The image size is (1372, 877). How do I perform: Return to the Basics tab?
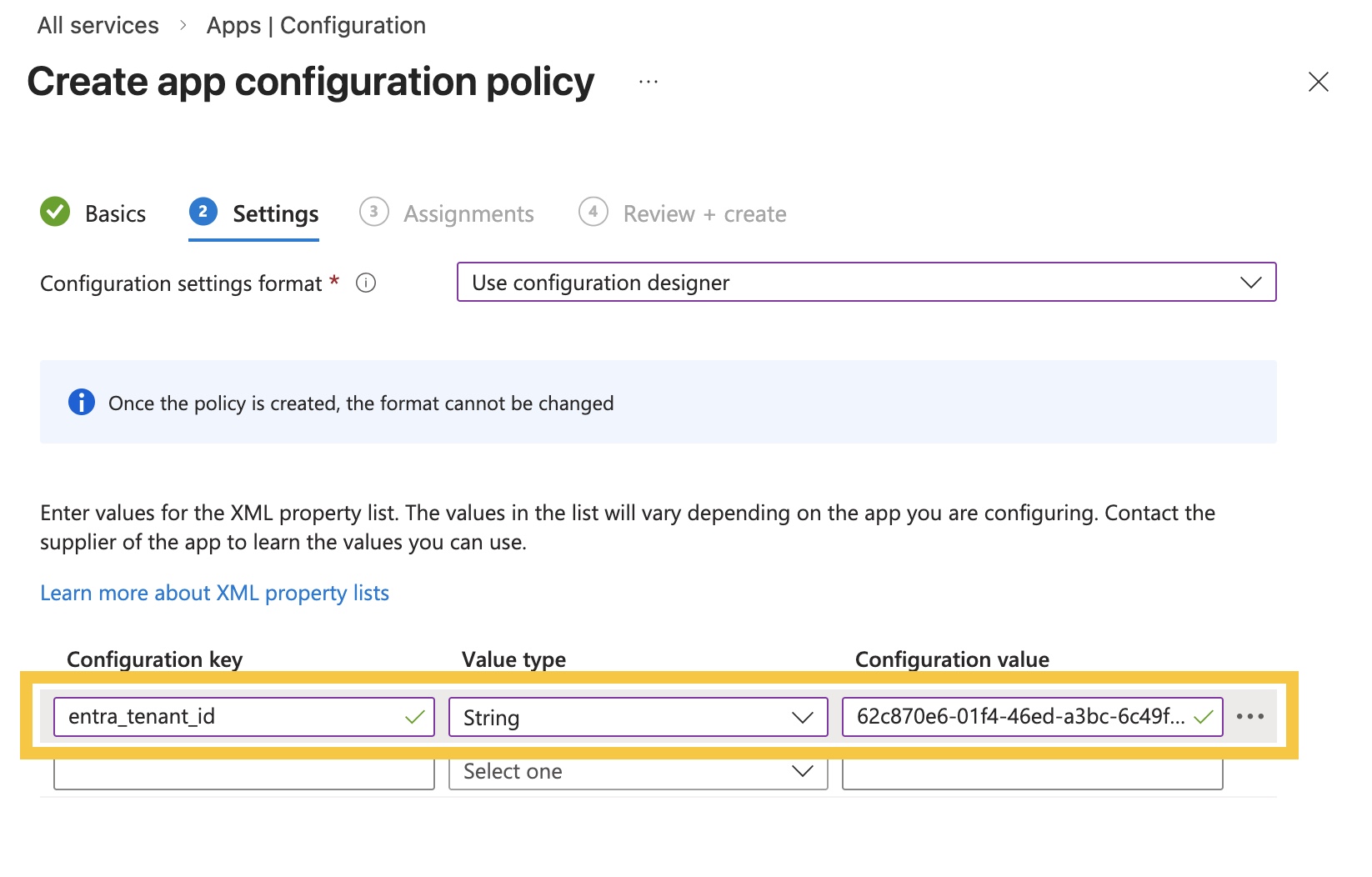click(115, 214)
